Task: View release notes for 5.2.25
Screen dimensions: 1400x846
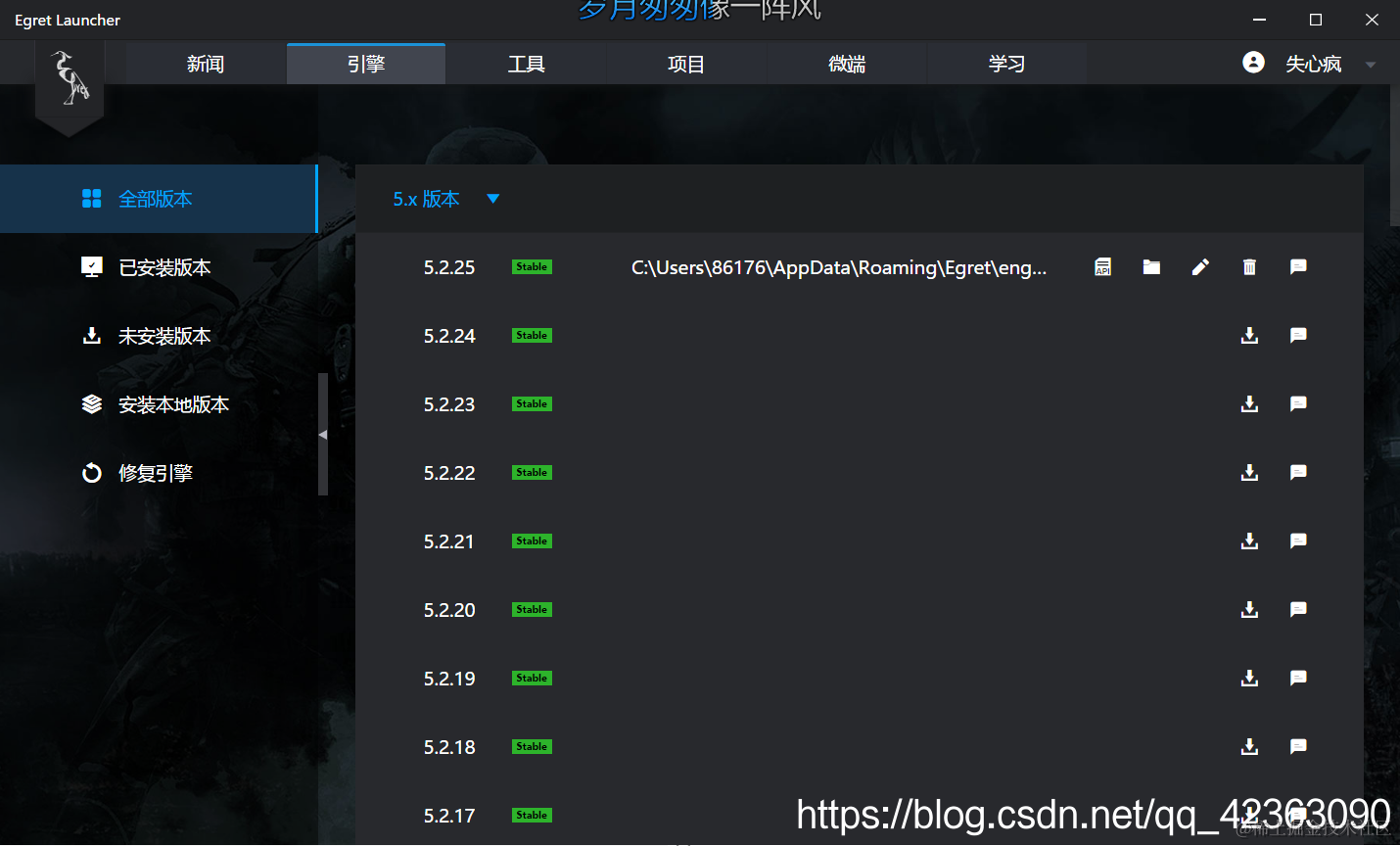Action: (x=1298, y=266)
